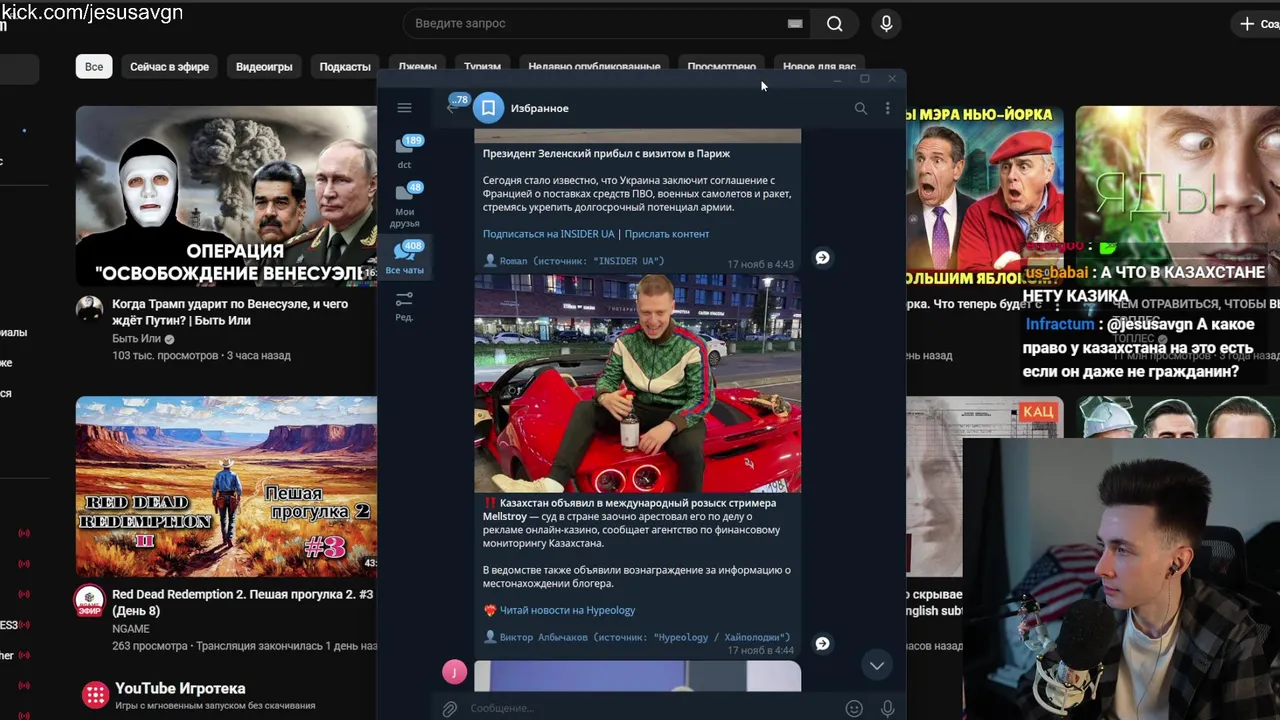Open the dct folder in Telegram
Viewport: 1280px width, 720px height.
click(x=405, y=152)
